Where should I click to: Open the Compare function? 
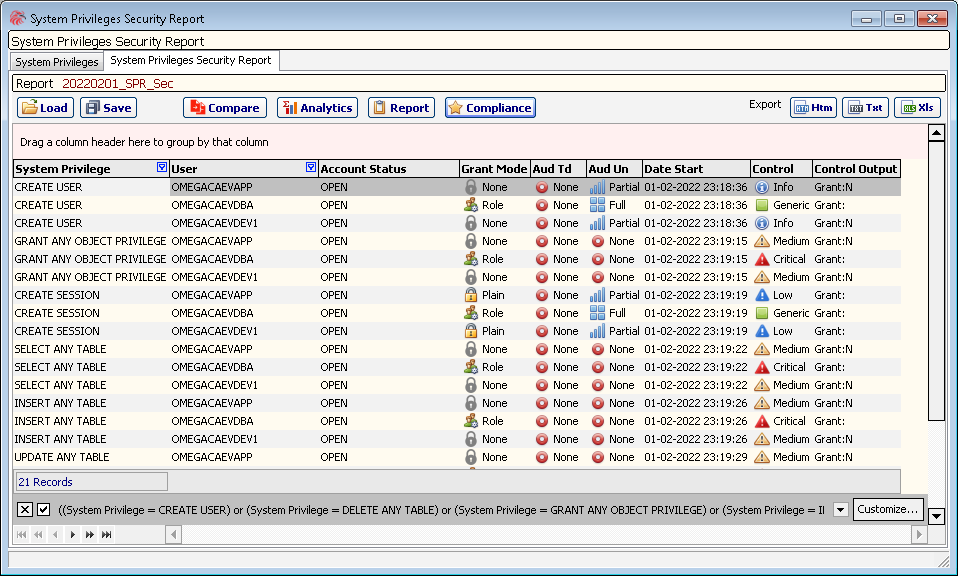(x=225, y=108)
